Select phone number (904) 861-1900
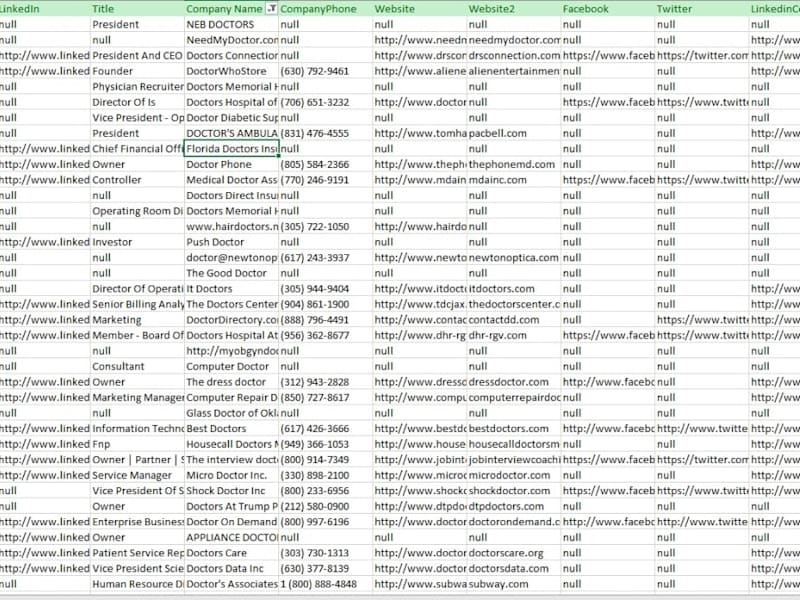 click(x=326, y=304)
